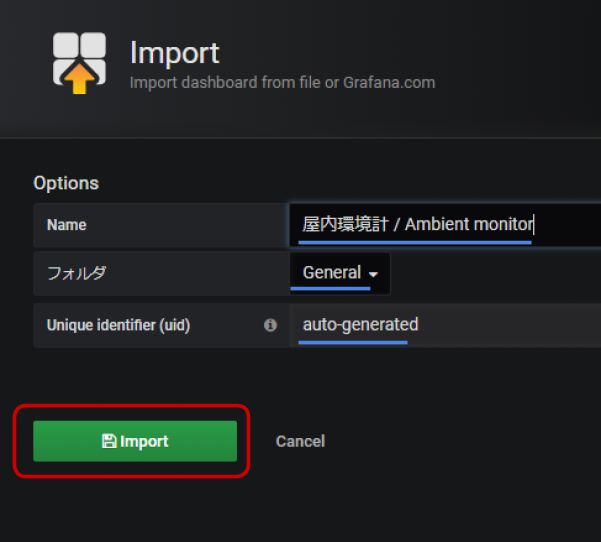Click the Import page title
Image resolution: width=601 pixels, height=542 pixels.
pos(174,53)
